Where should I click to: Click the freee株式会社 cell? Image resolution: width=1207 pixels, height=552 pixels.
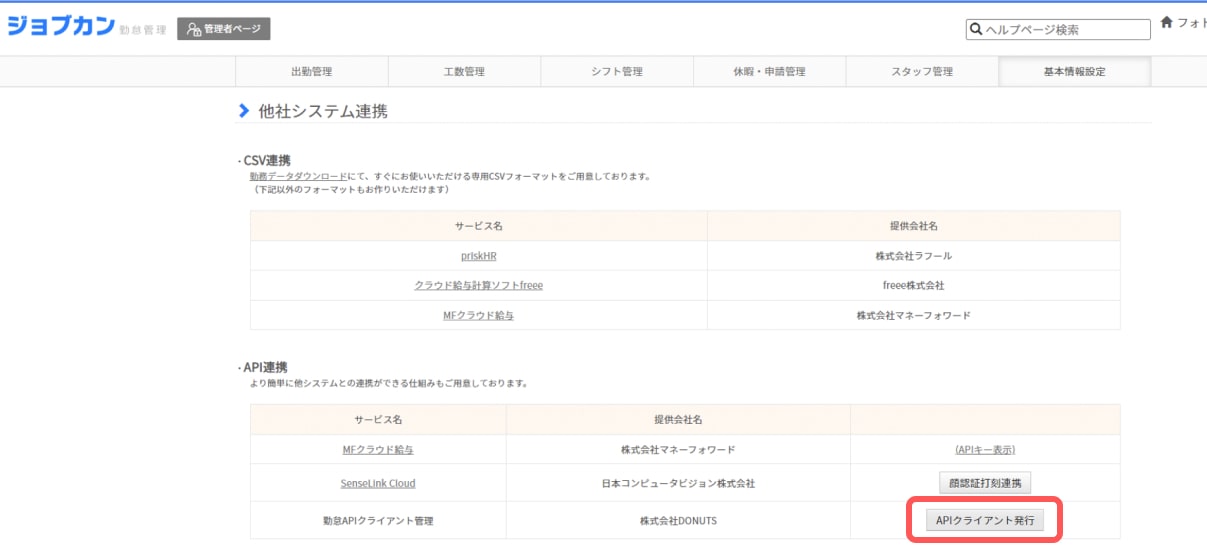click(x=913, y=285)
